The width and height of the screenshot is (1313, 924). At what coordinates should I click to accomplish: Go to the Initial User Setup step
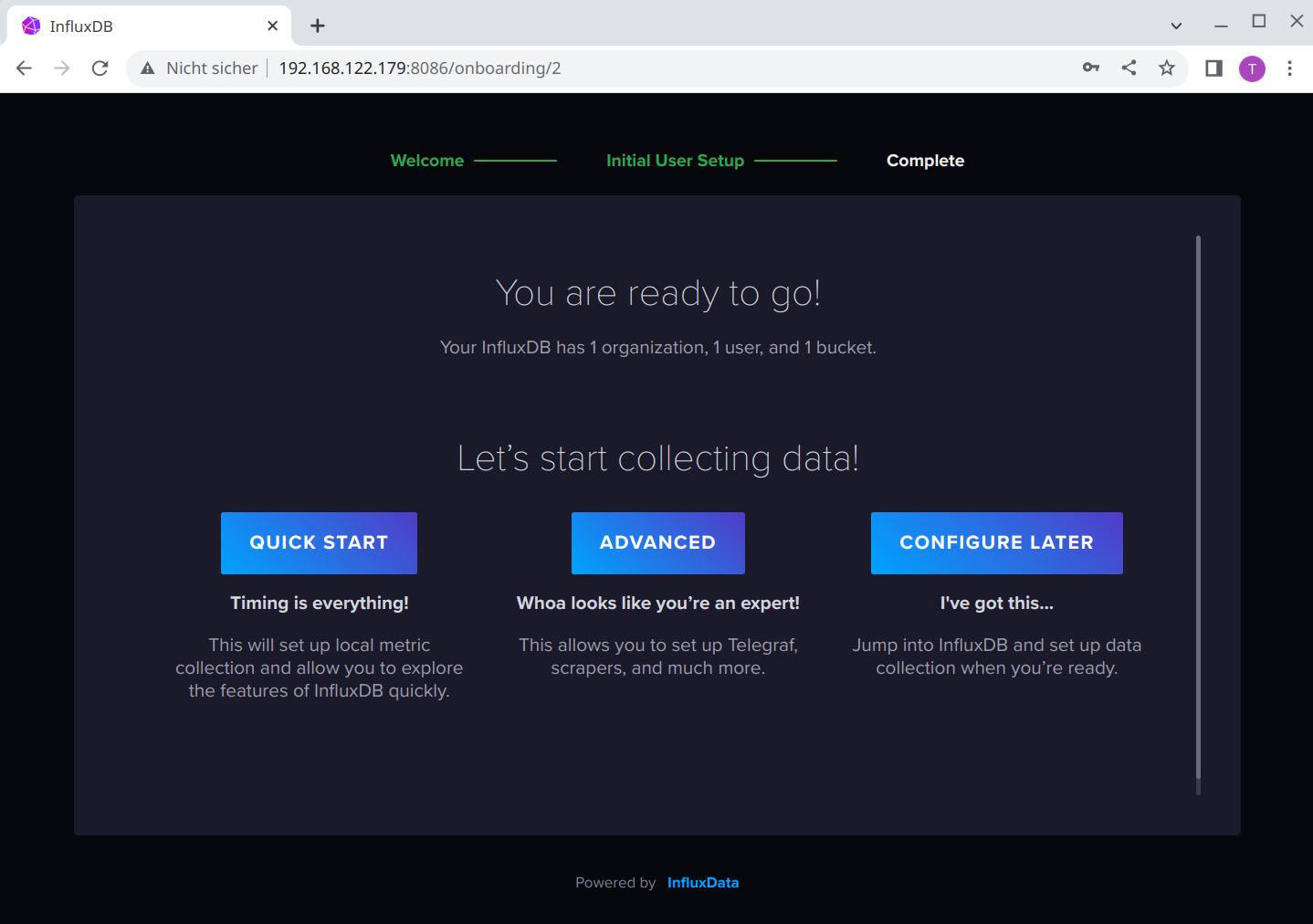[x=675, y=161]
